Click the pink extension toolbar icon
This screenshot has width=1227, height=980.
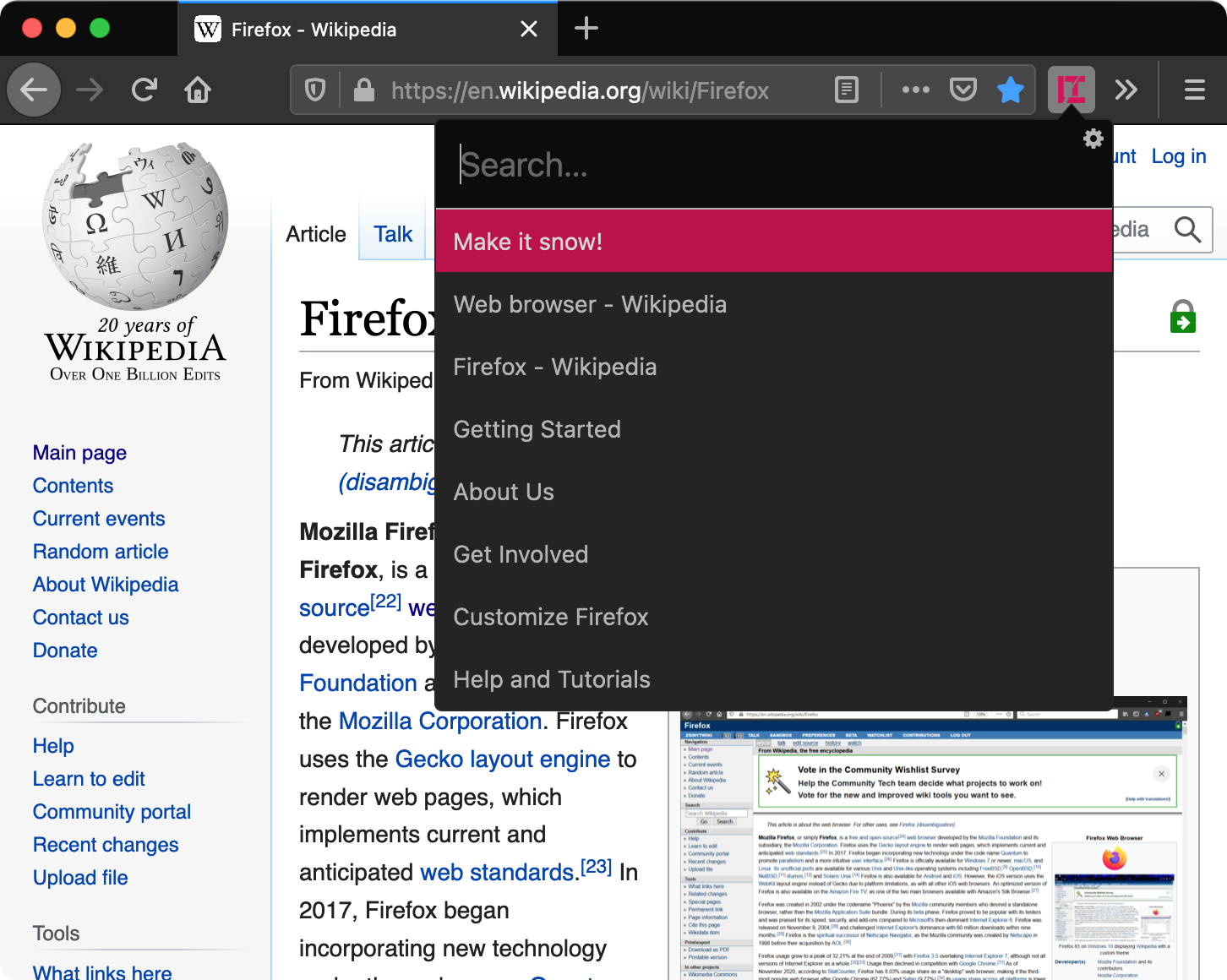click(x=1071, y=90)
